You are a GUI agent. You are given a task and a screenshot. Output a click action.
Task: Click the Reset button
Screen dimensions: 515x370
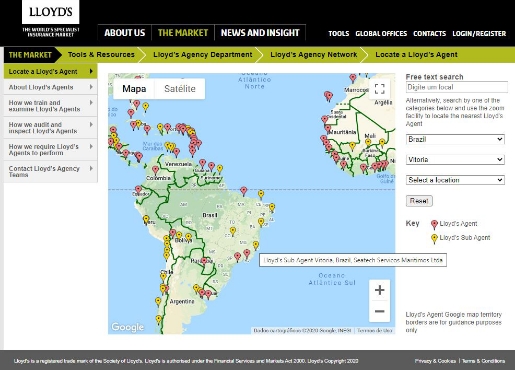coord(419,201)
